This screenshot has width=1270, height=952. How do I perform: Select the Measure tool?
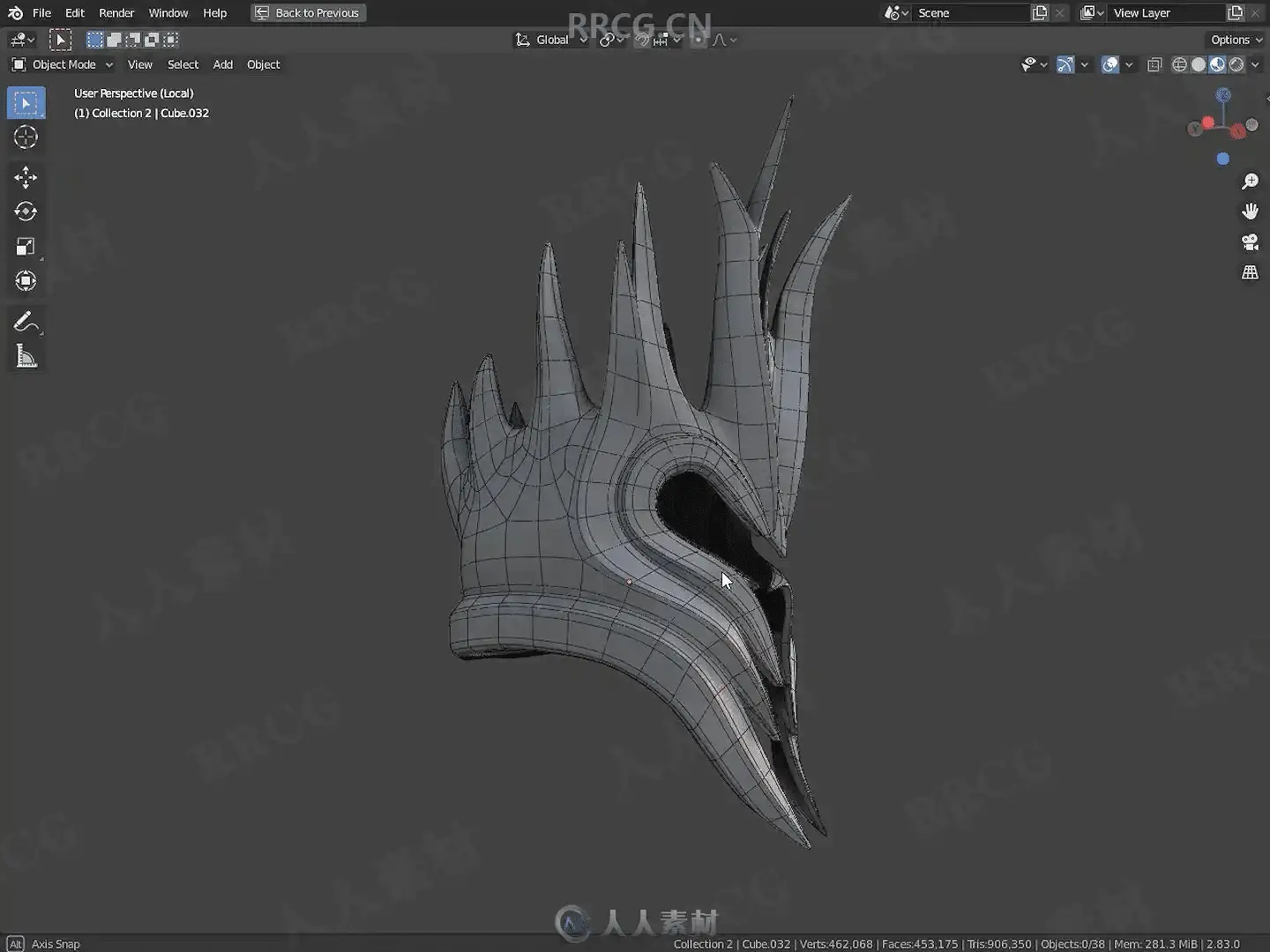click(26, 356)
